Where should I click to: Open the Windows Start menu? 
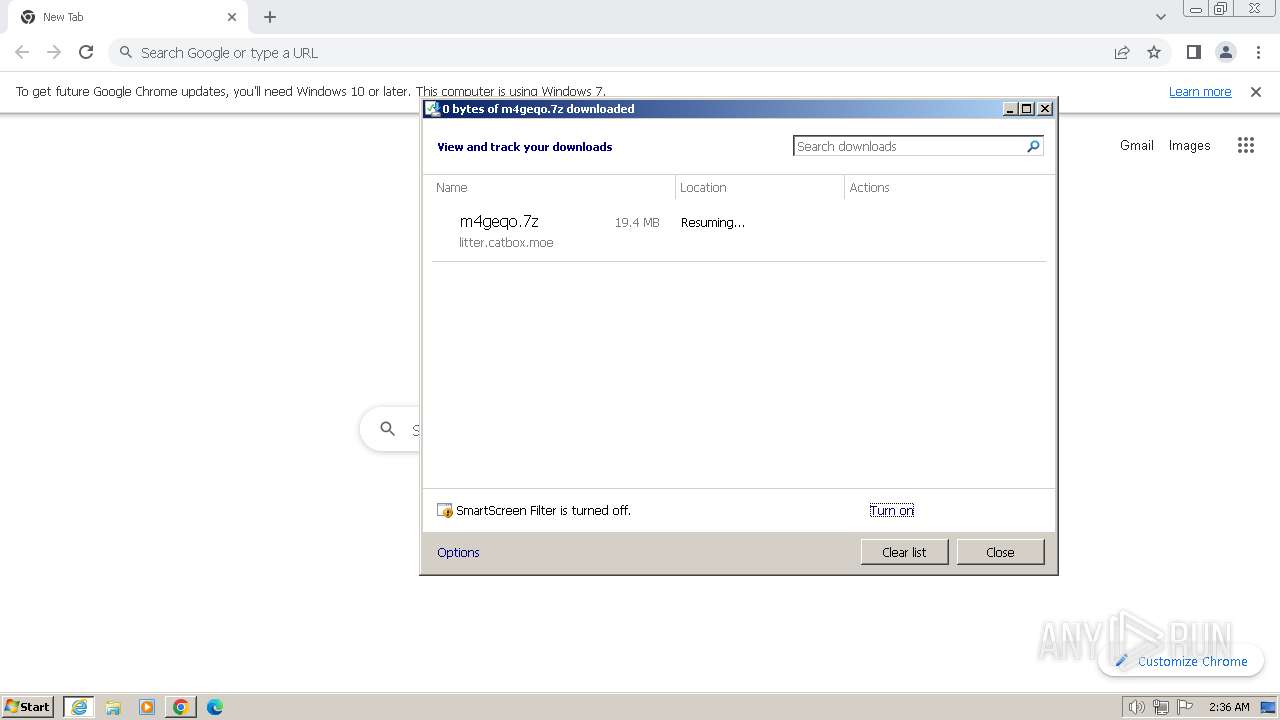point(28,706)
